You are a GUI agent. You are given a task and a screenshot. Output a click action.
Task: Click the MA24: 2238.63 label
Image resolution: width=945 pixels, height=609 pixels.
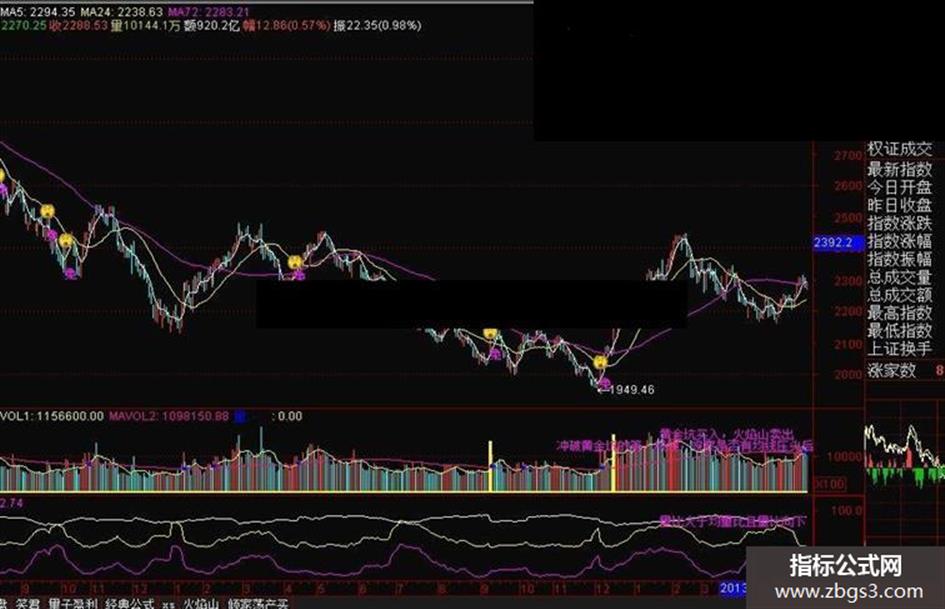121,11
